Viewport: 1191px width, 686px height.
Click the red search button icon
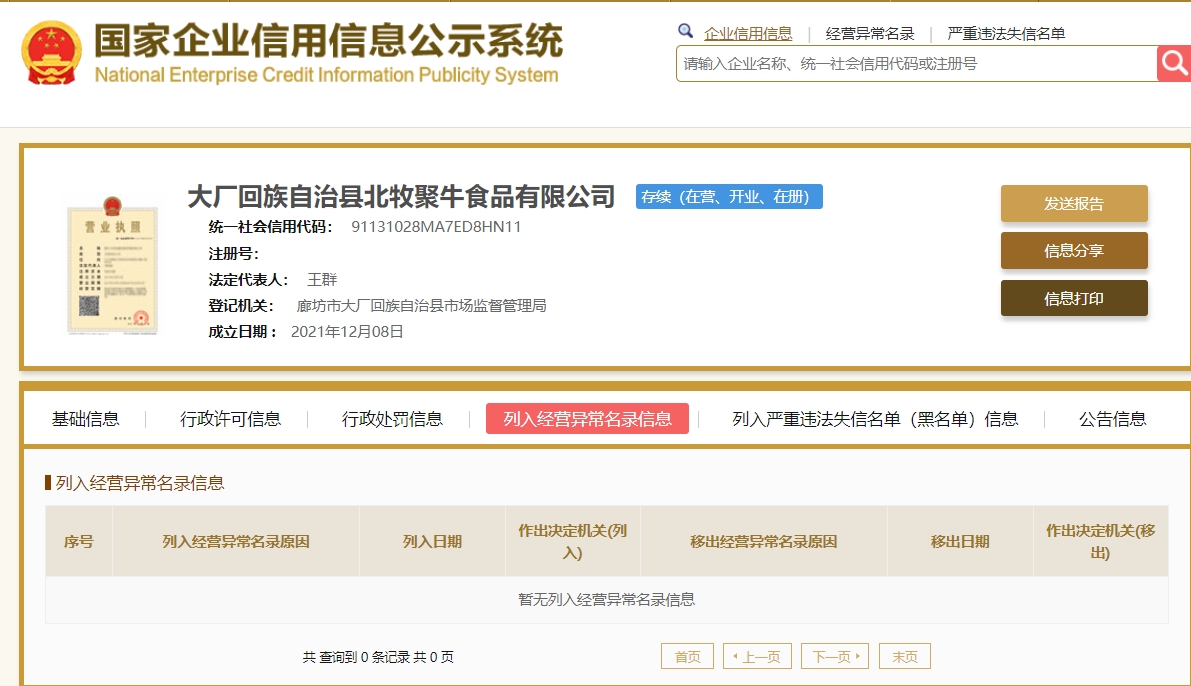tap(1174, 63)
